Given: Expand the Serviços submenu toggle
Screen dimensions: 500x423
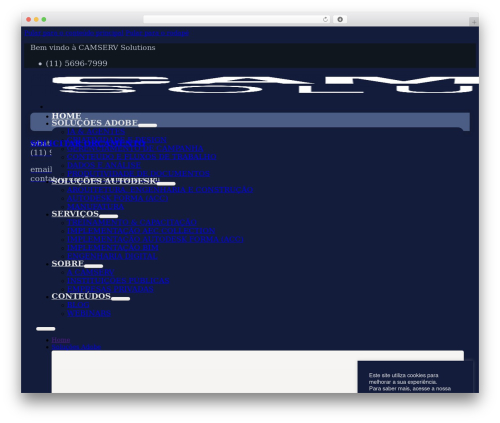Looking at the screenshot, I should coord(109,216).
